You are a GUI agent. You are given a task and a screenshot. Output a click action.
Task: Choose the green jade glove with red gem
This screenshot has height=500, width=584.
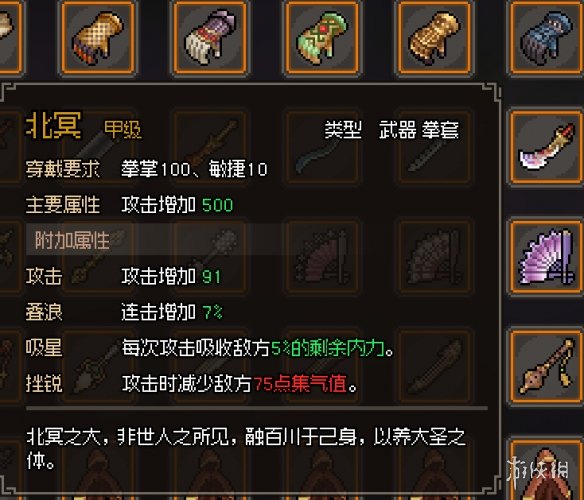pyautogui.click(x=322, y=38)
